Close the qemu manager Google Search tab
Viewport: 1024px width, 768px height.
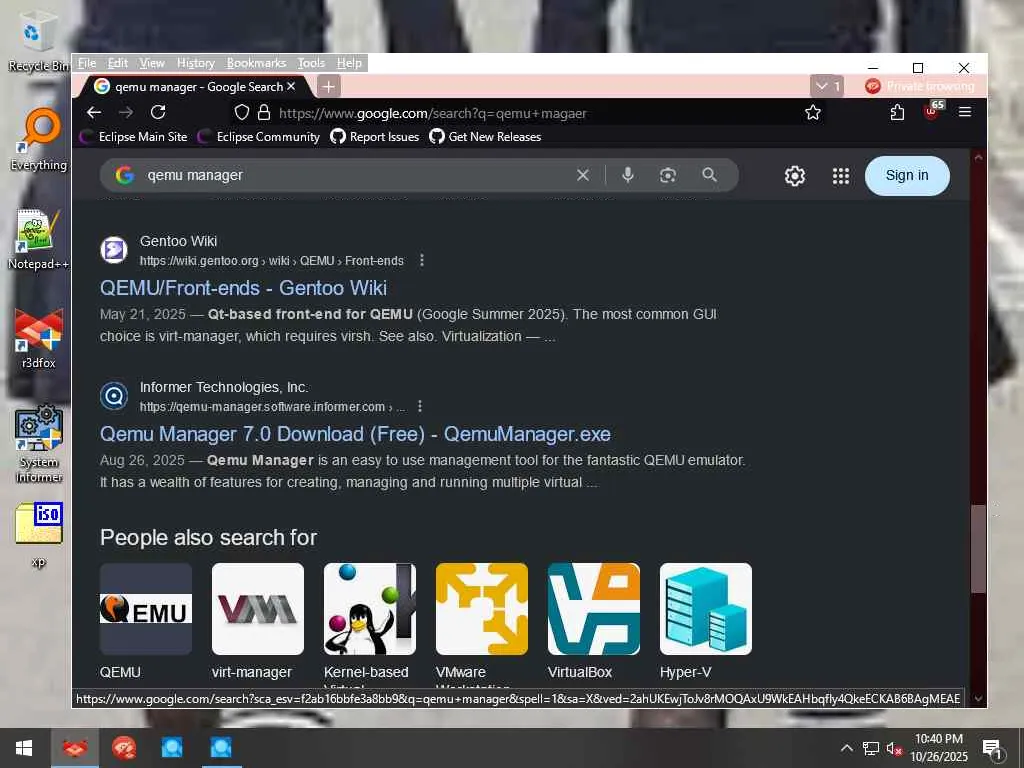point(291,86)
